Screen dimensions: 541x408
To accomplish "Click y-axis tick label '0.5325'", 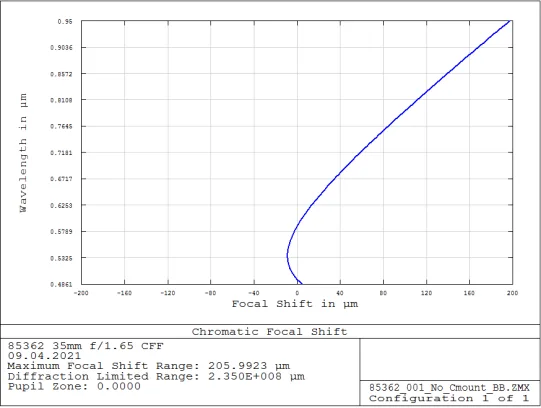I will coord(61,258).
